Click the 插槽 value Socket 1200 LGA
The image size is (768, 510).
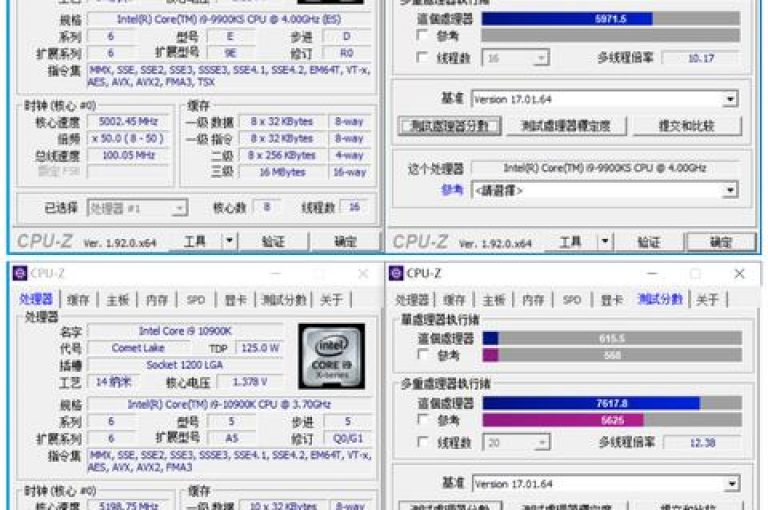click(185, 365)
